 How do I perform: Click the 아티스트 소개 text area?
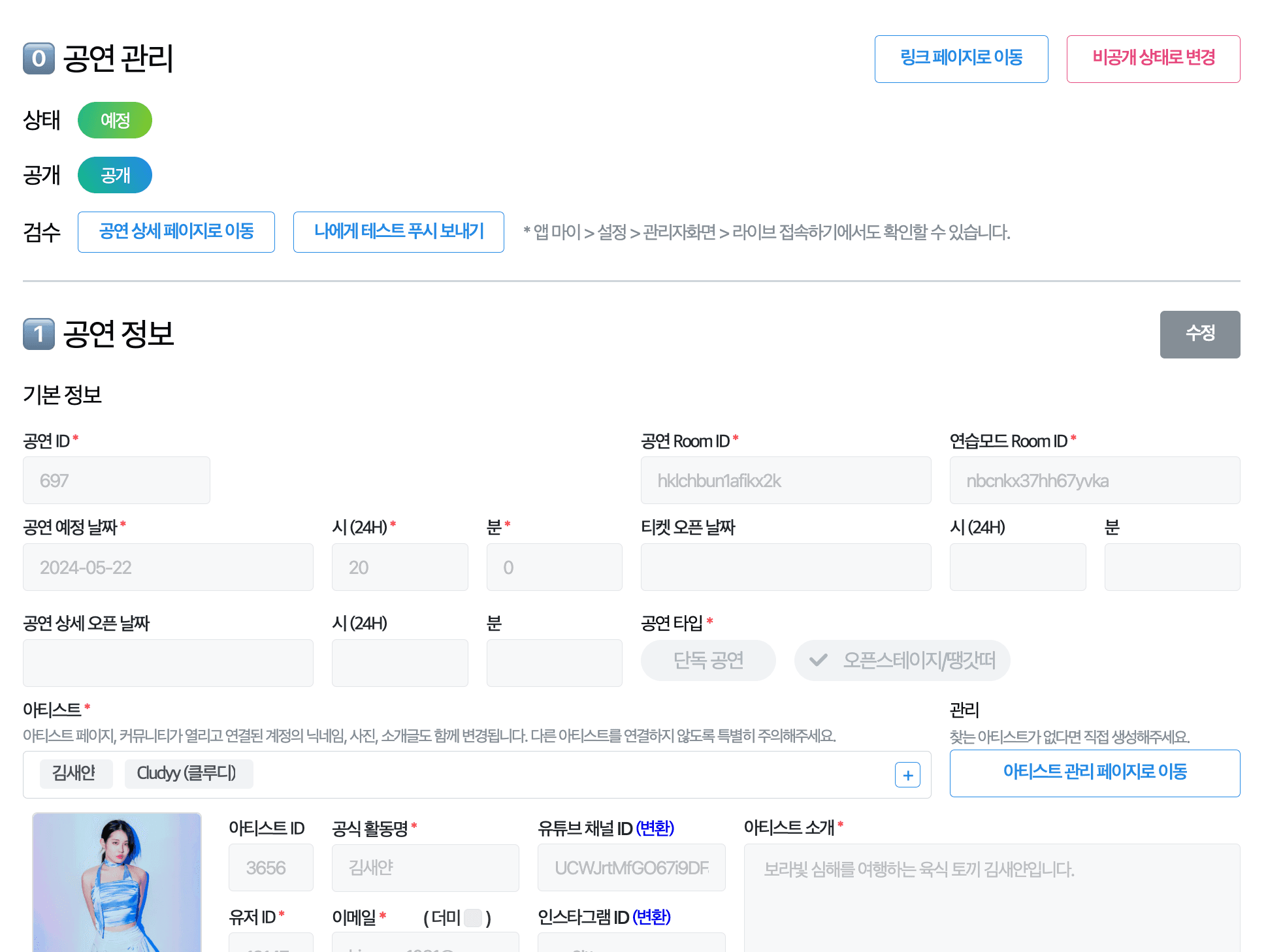(992, 898)
